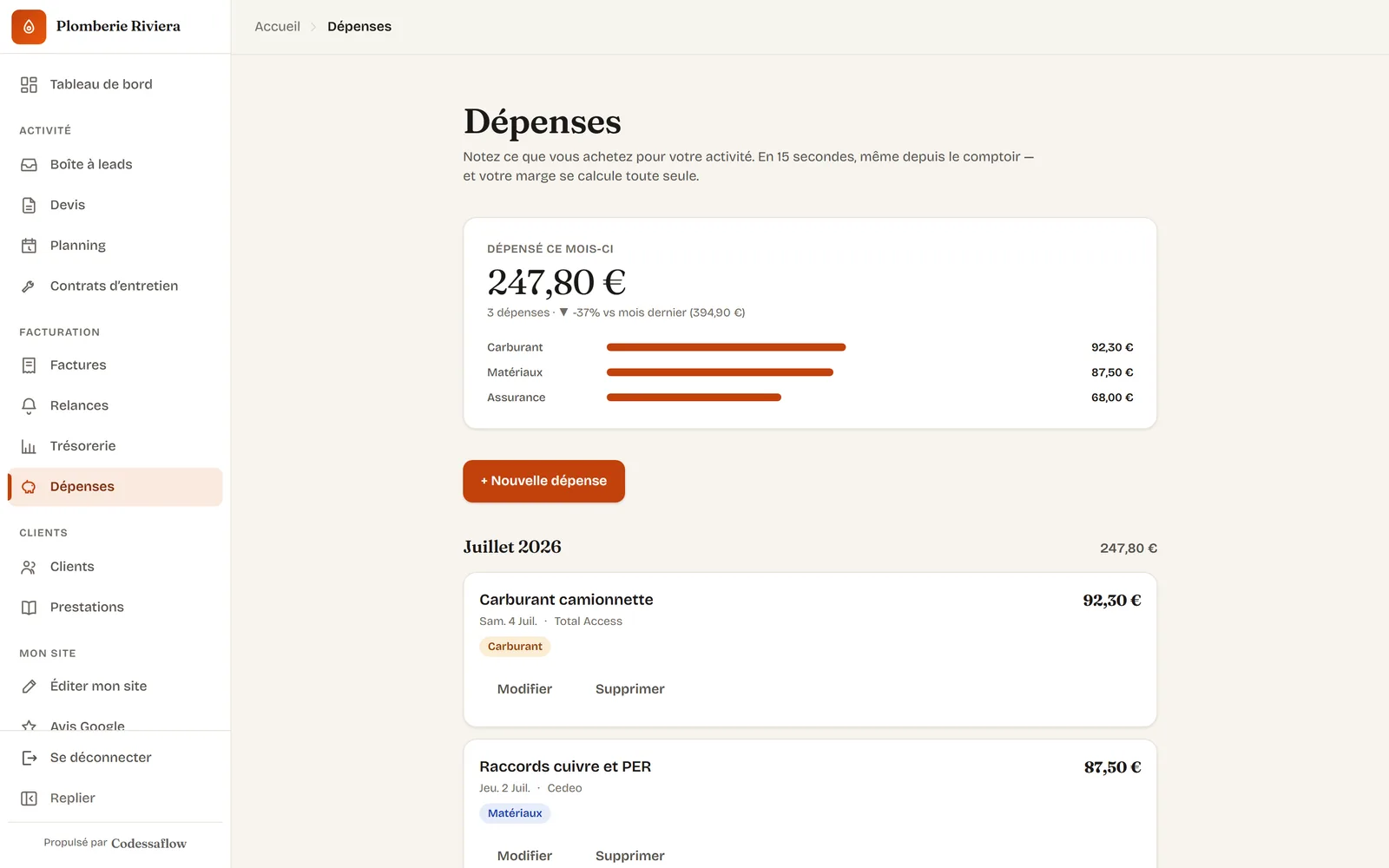
Task: Click the Devis document icon
Action: [29, 205]
